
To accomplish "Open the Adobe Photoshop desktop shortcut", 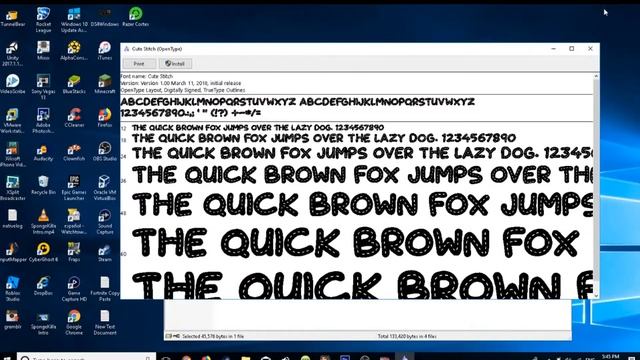I will (43, 121).
